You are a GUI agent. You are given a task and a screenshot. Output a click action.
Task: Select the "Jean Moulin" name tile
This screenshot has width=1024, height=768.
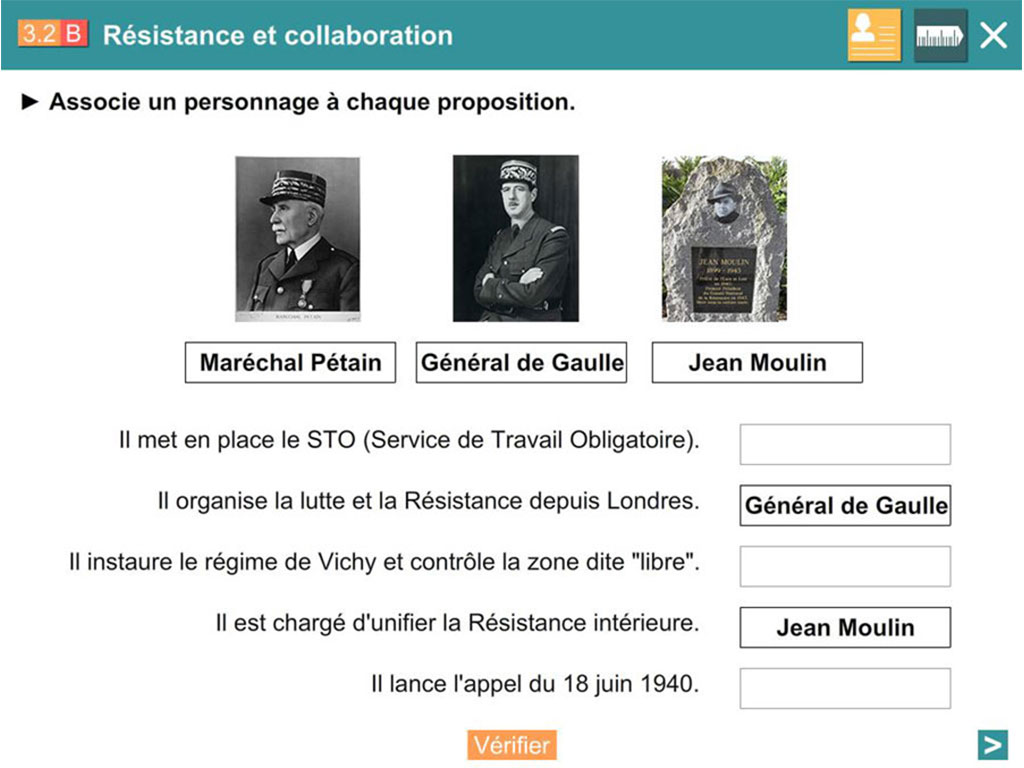[x=756, y=362]
